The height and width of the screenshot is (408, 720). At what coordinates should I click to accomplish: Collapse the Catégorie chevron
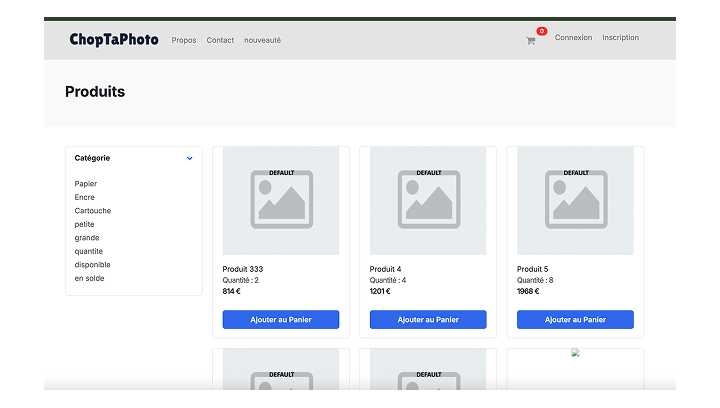[190, 158]
